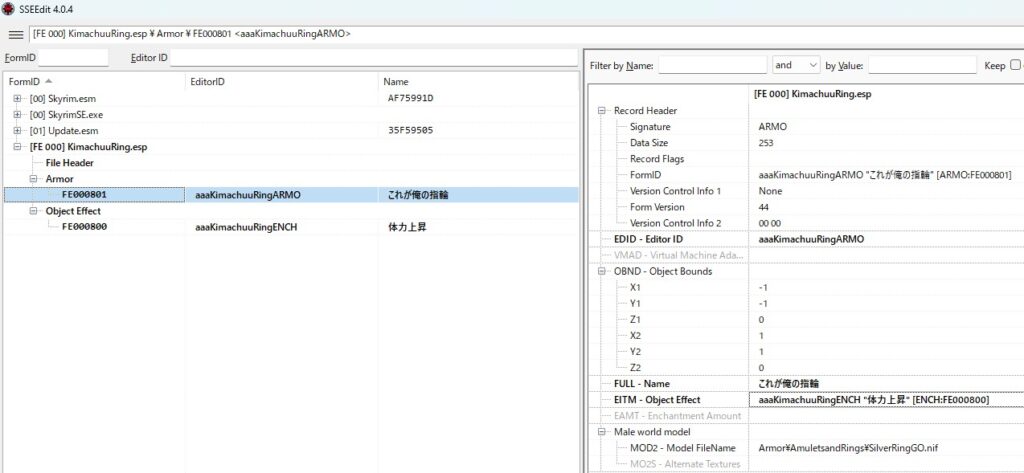Expand the [00] SkyrimSE.exe node
The height and width of the screenshot is (473, 1024).
[x=18, y=114]
